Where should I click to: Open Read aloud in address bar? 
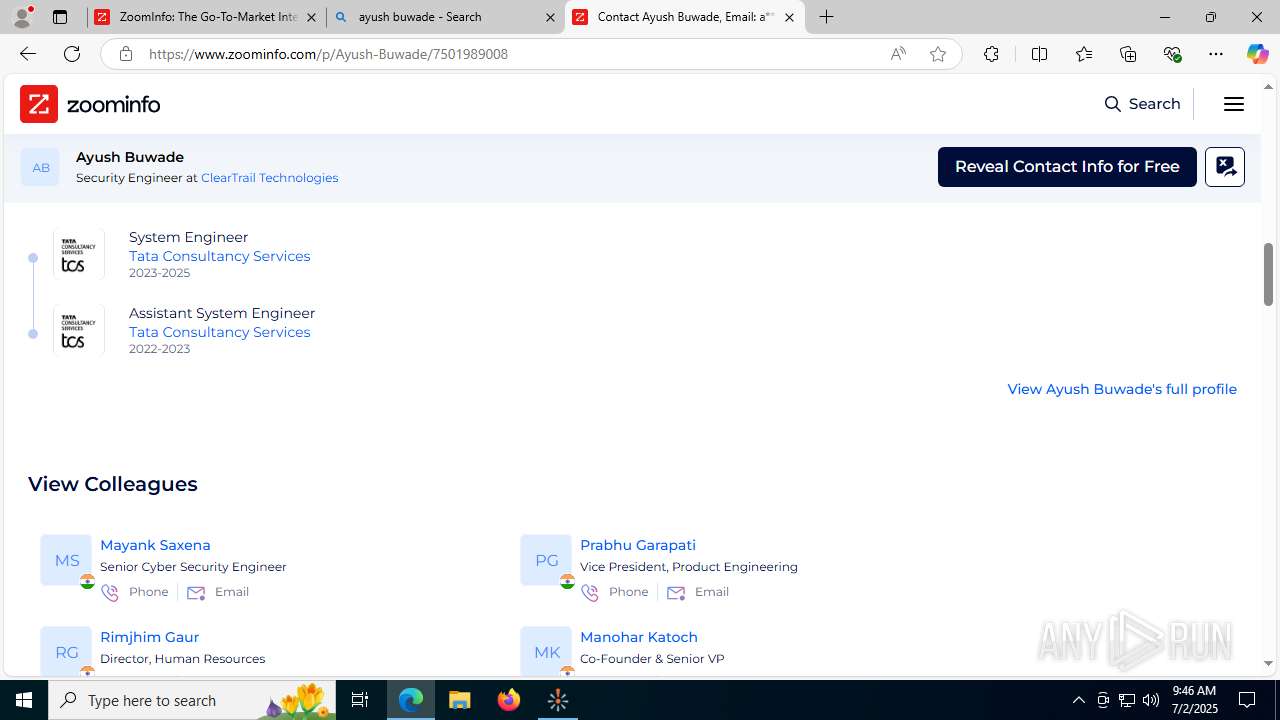click(x=898, y=54)
